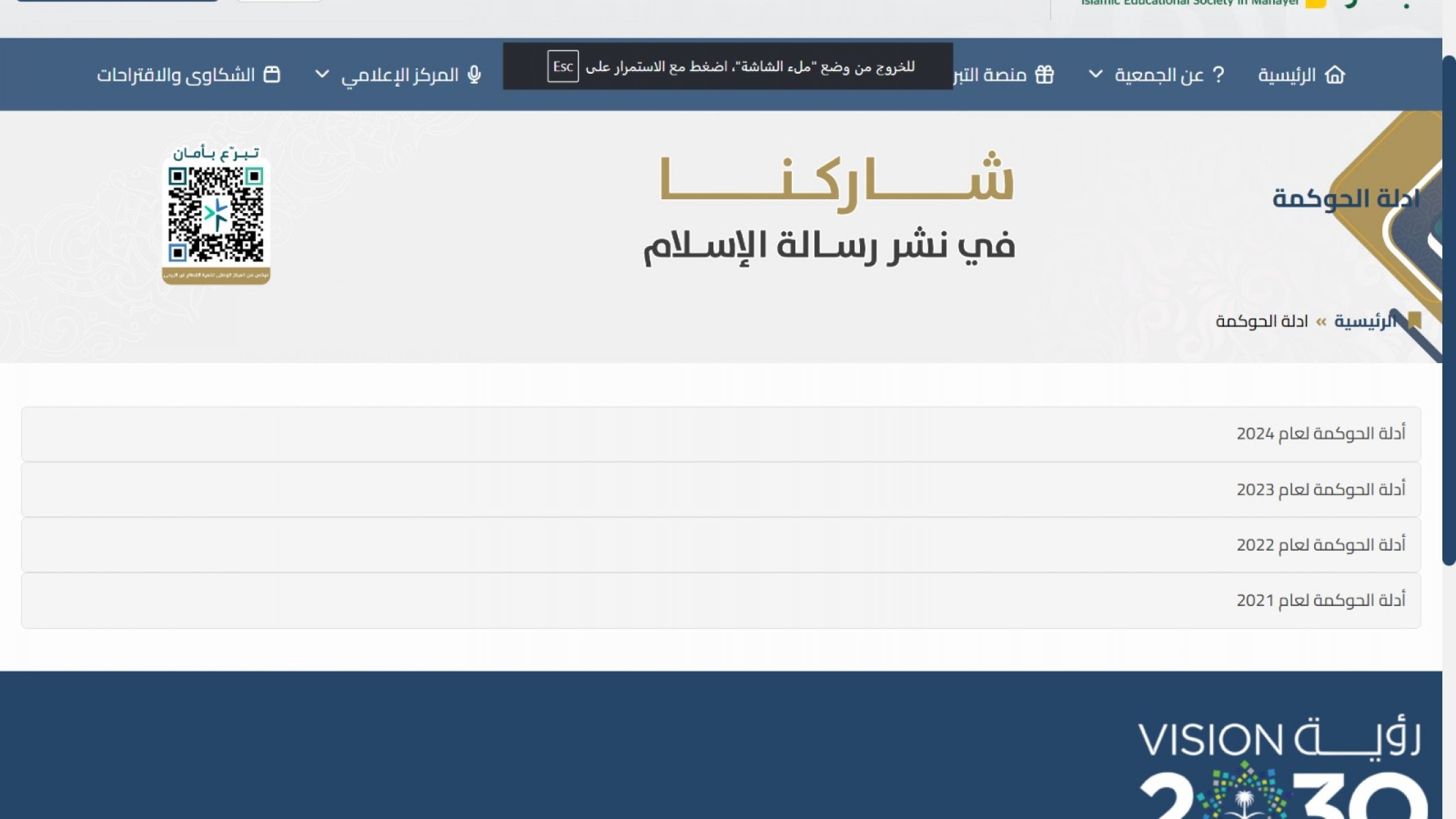Expand the أدلة الحوكمة لعام 2021 row

click(721, 601)
